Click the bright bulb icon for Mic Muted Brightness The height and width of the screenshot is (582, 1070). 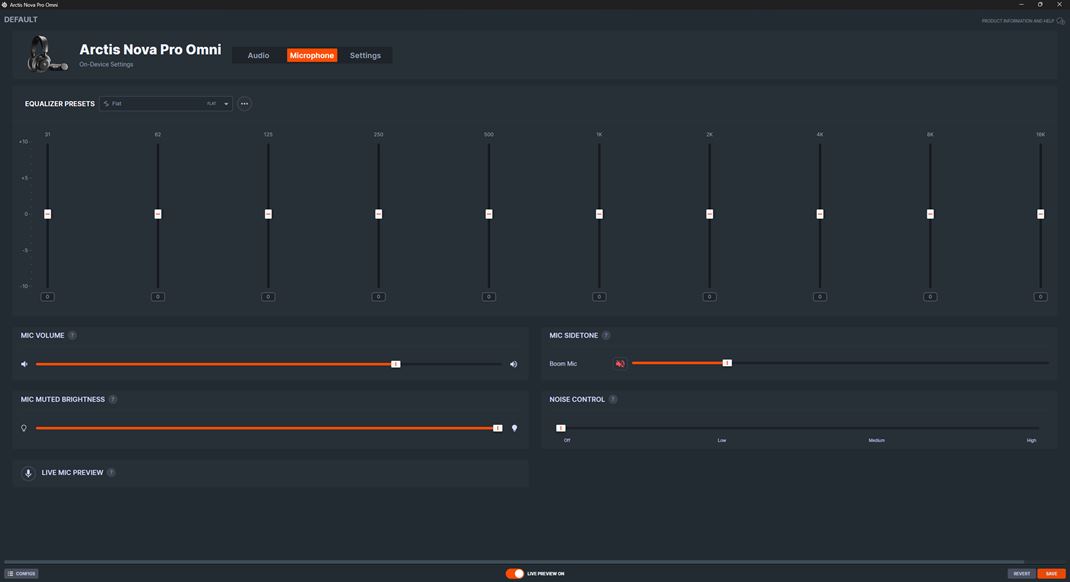click(x=515, y=428)
